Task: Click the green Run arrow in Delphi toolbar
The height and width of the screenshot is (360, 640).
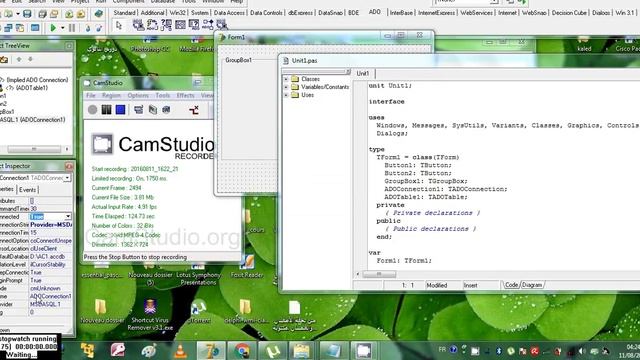Action: tap(53, 28)
